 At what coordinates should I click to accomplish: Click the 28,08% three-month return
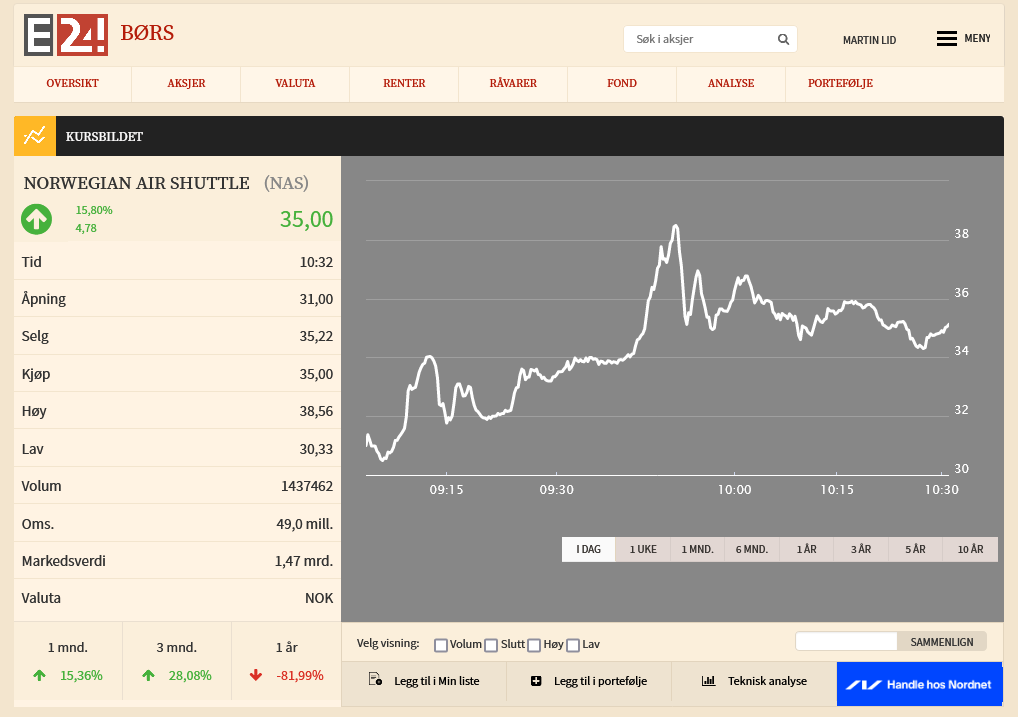(x=190, y=675)
